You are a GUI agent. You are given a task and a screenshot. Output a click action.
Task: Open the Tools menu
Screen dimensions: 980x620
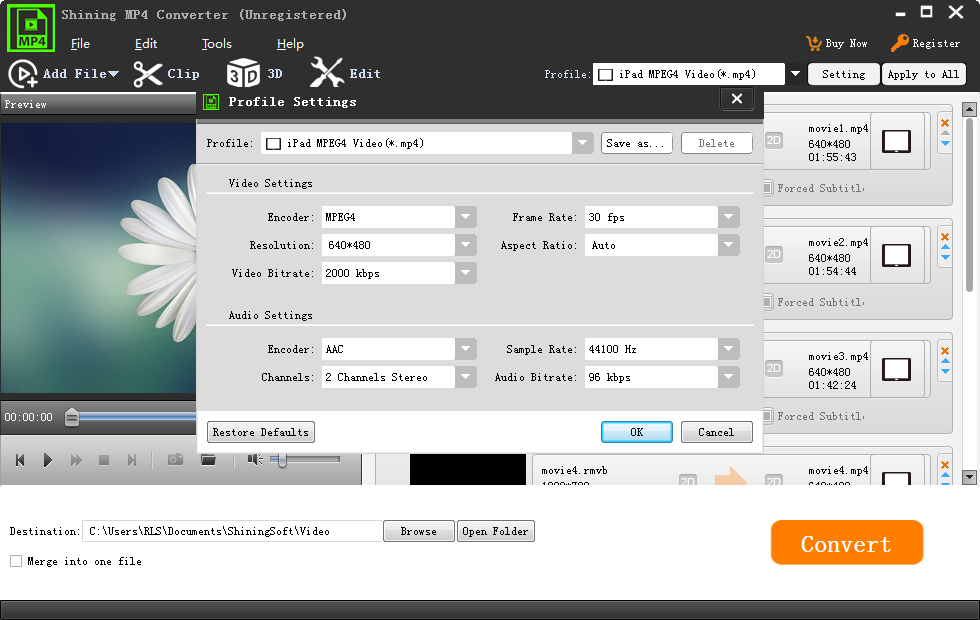pyautogui.click(x=216, y=44)
